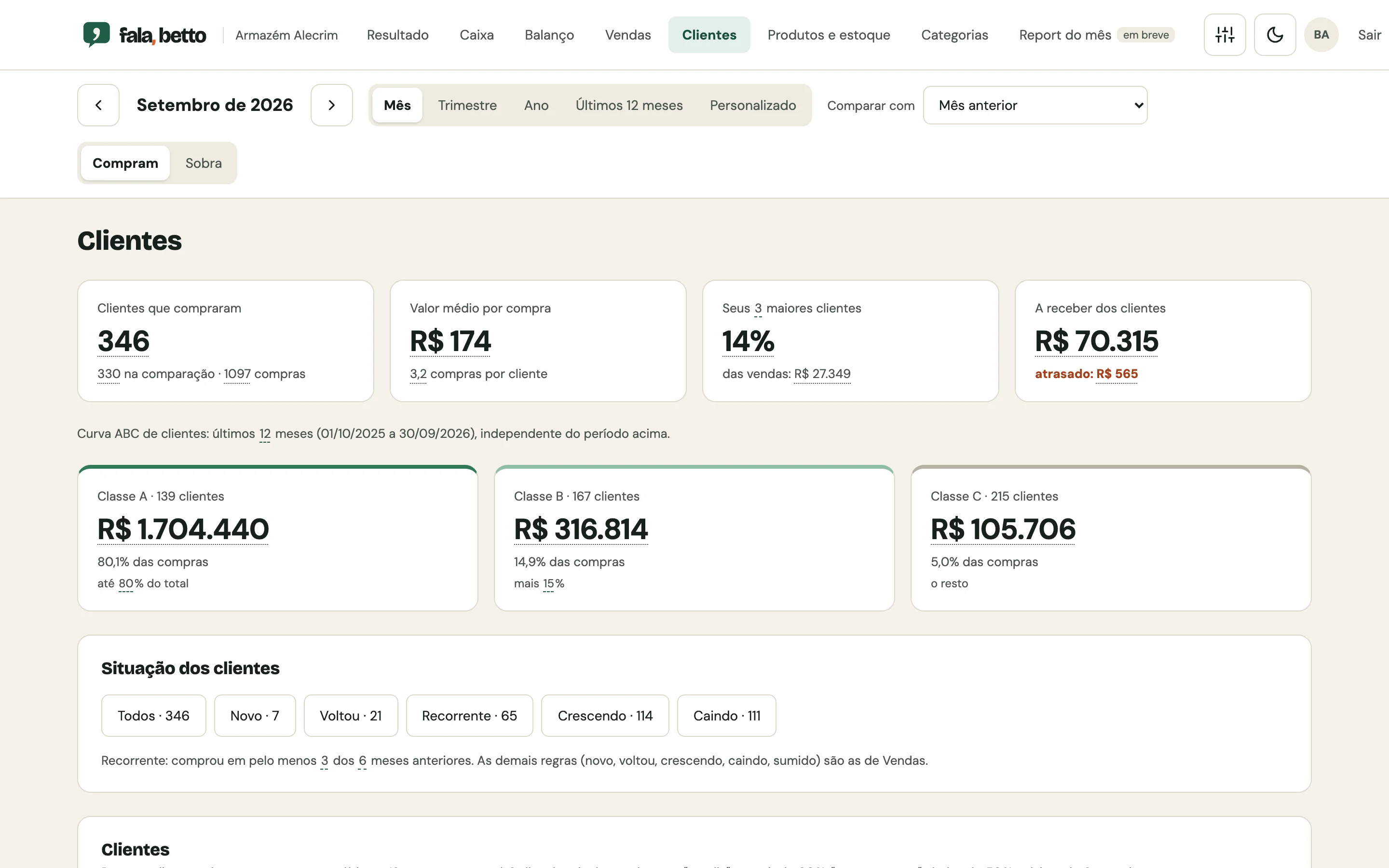The height and width of the screenshot is (868, 1389).
Task: Click the R$ 27.349 sales figure
Action: tap(822, 374)
